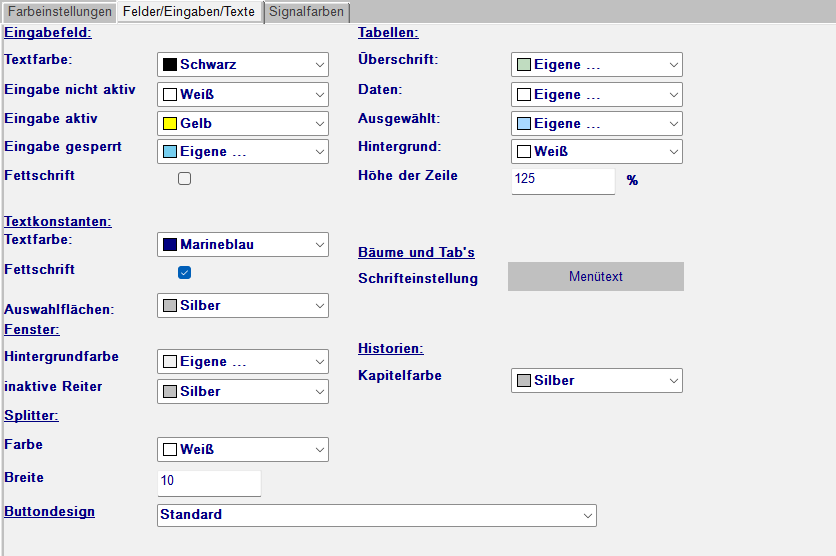This screenshot has width=836, height=556.
Task: Switch to the Signalfarben tab
Action: tap(307, 12)
